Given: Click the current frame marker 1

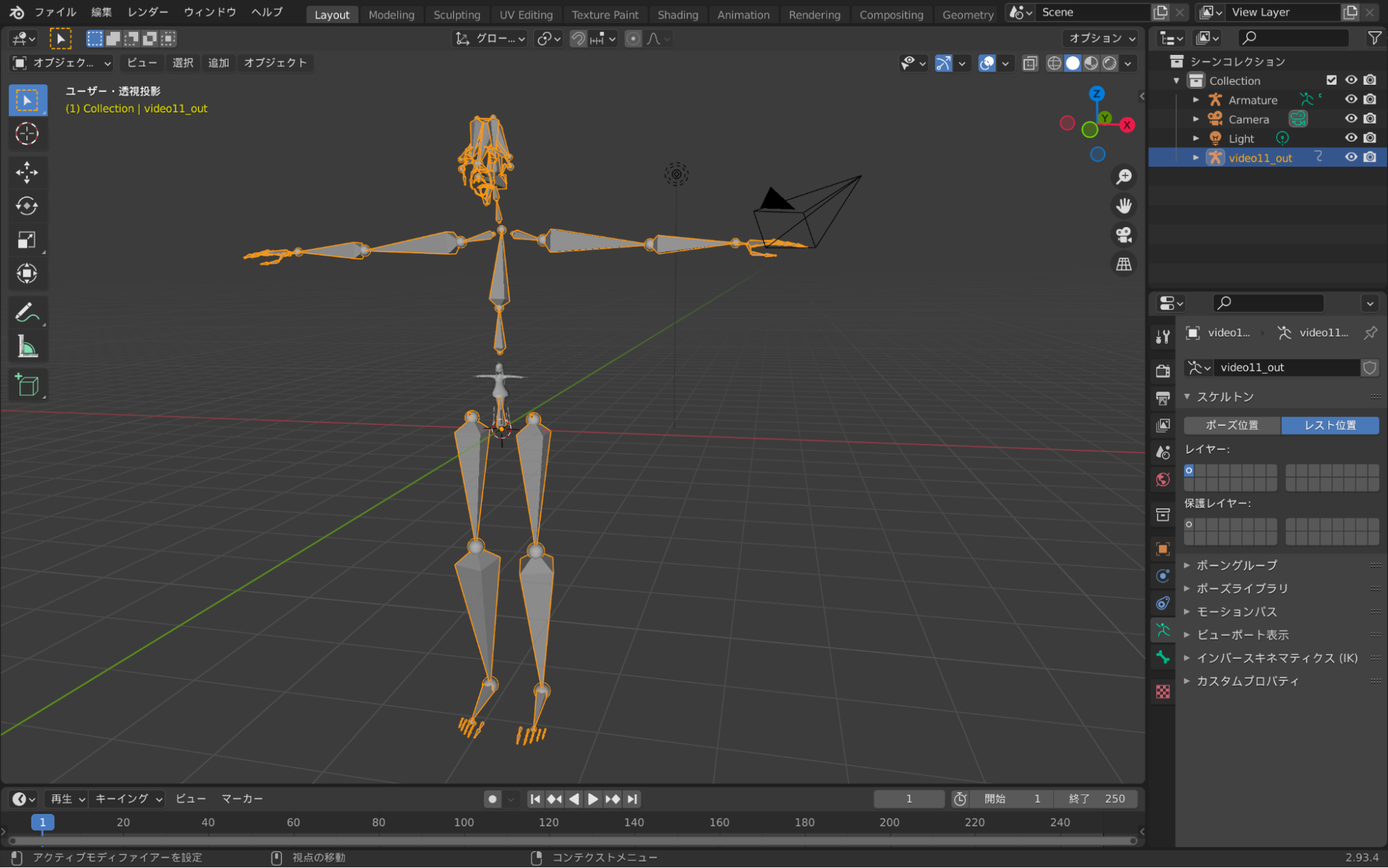Looking at the screenshot, I should [x=42, y=822].
